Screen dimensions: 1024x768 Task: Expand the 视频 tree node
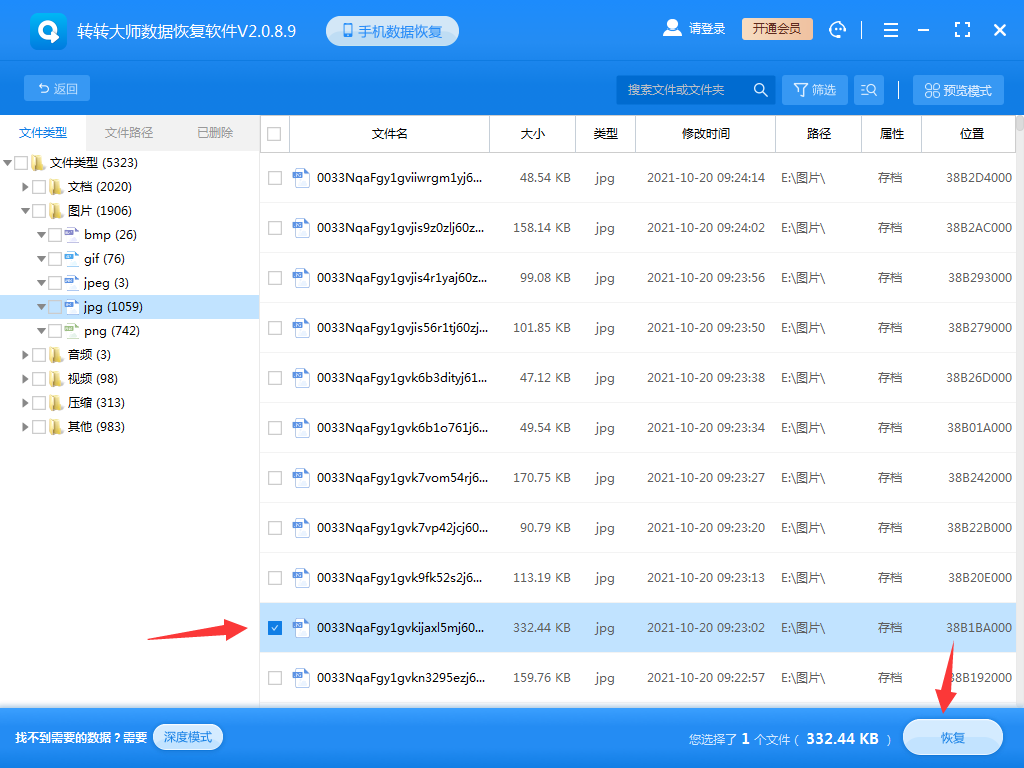point(25,379)
